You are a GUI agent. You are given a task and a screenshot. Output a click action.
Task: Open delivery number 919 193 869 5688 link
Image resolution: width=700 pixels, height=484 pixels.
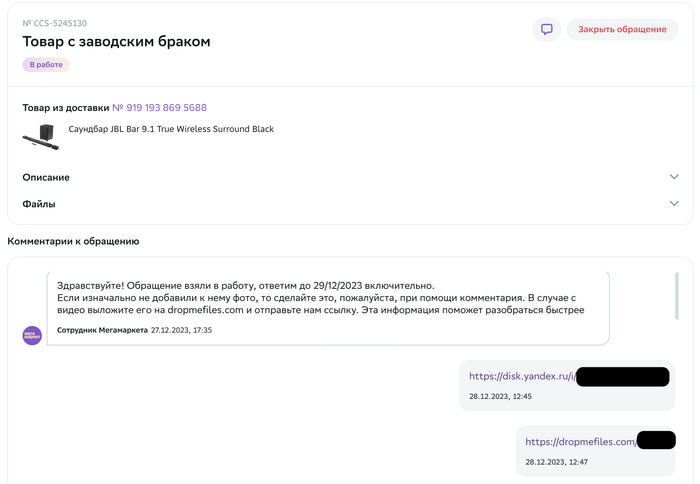(x=159, y=108)
